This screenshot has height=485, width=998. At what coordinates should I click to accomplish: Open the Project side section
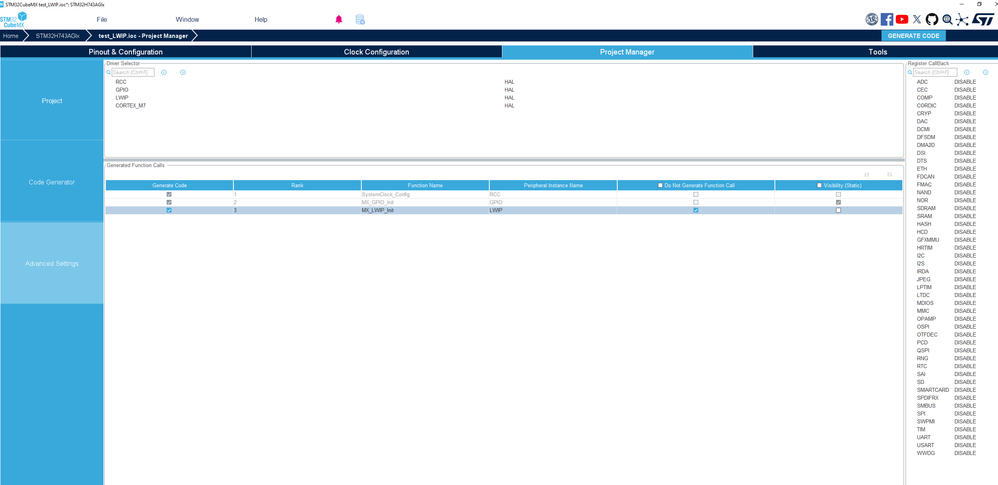[52, 101]
